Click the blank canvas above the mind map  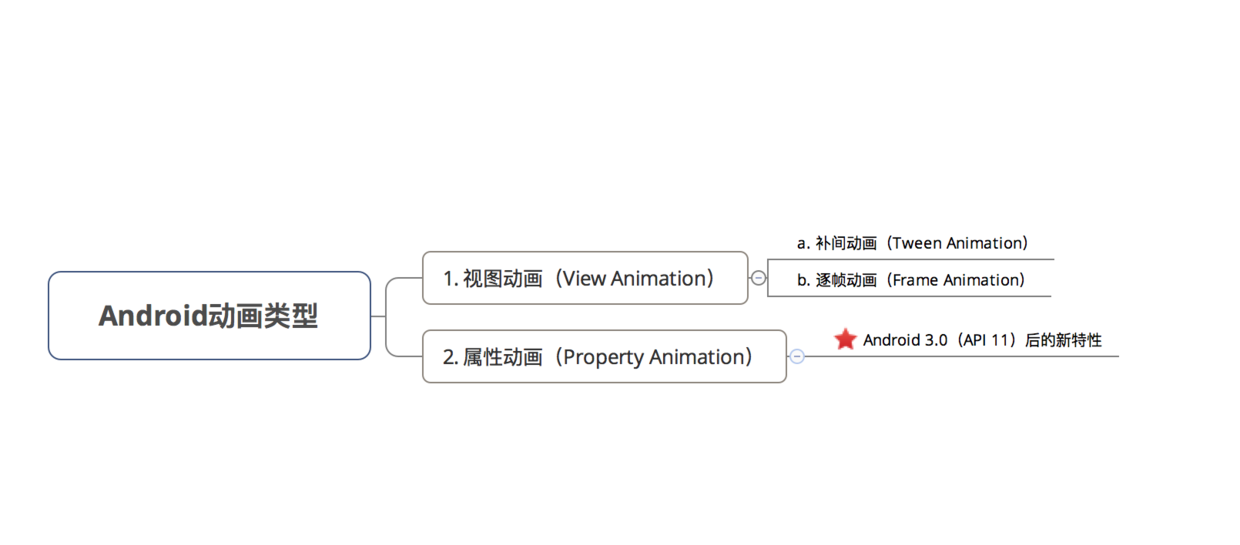click(x=620, y=110)
